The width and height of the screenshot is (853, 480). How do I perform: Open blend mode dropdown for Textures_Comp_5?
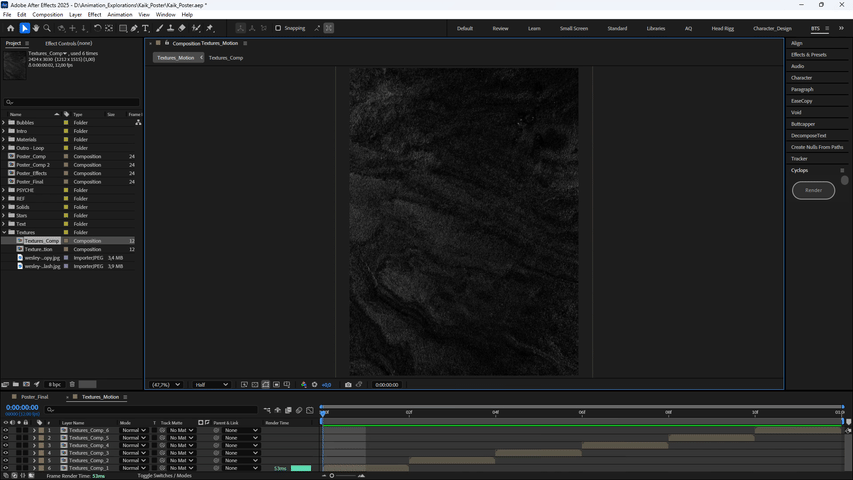pos(133,438)
